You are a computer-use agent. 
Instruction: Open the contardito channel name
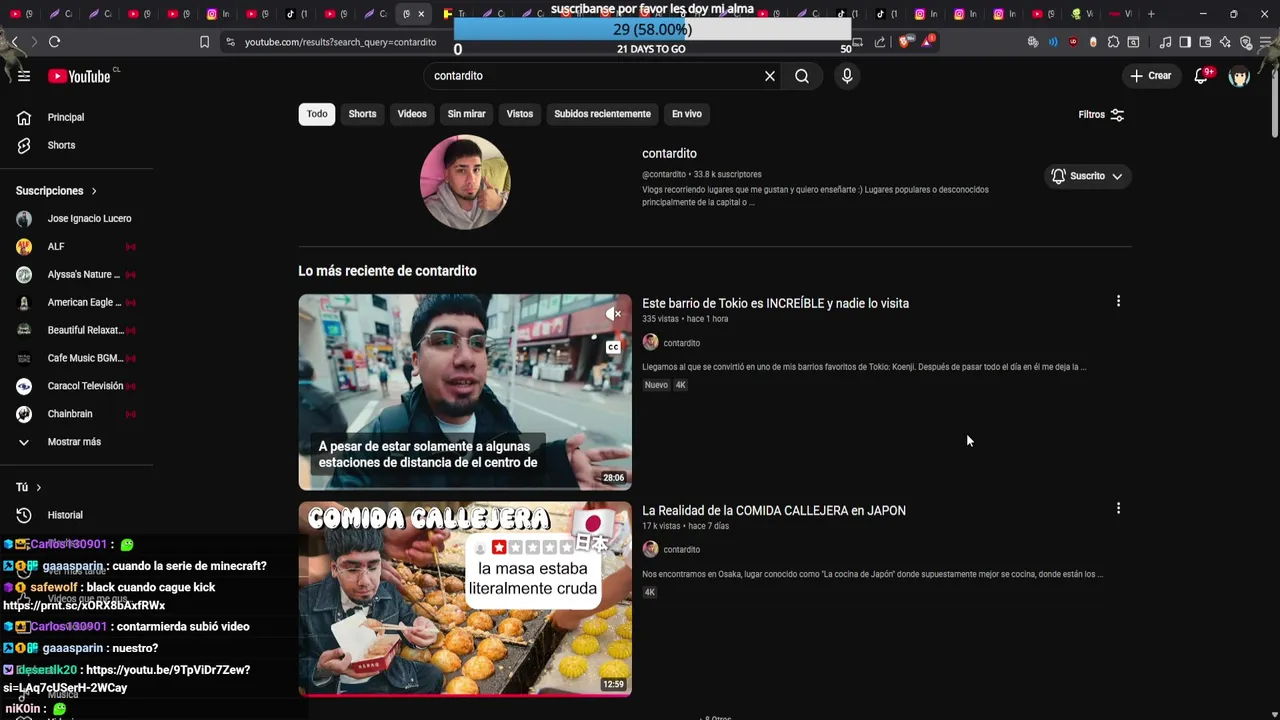click(x=669, y=153)
